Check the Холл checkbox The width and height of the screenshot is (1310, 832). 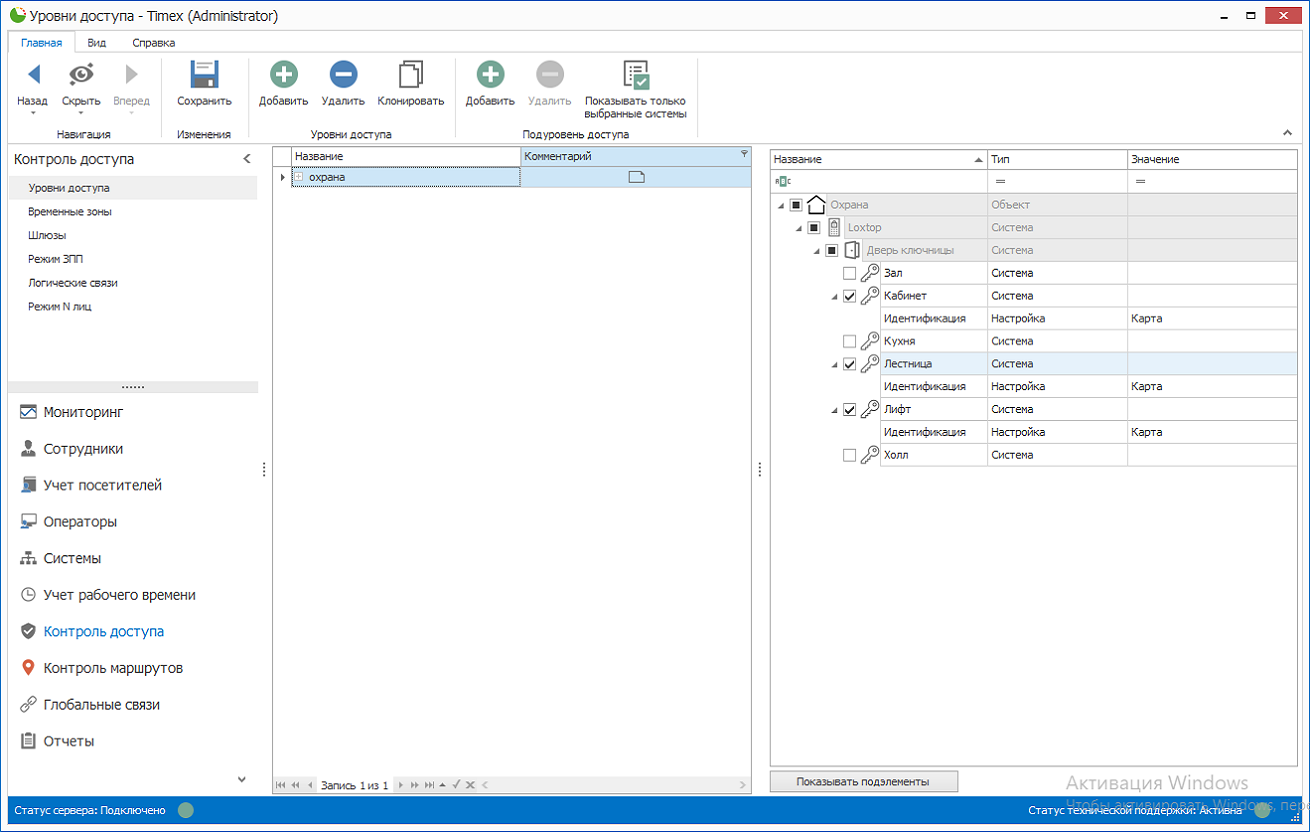point(849,455)
